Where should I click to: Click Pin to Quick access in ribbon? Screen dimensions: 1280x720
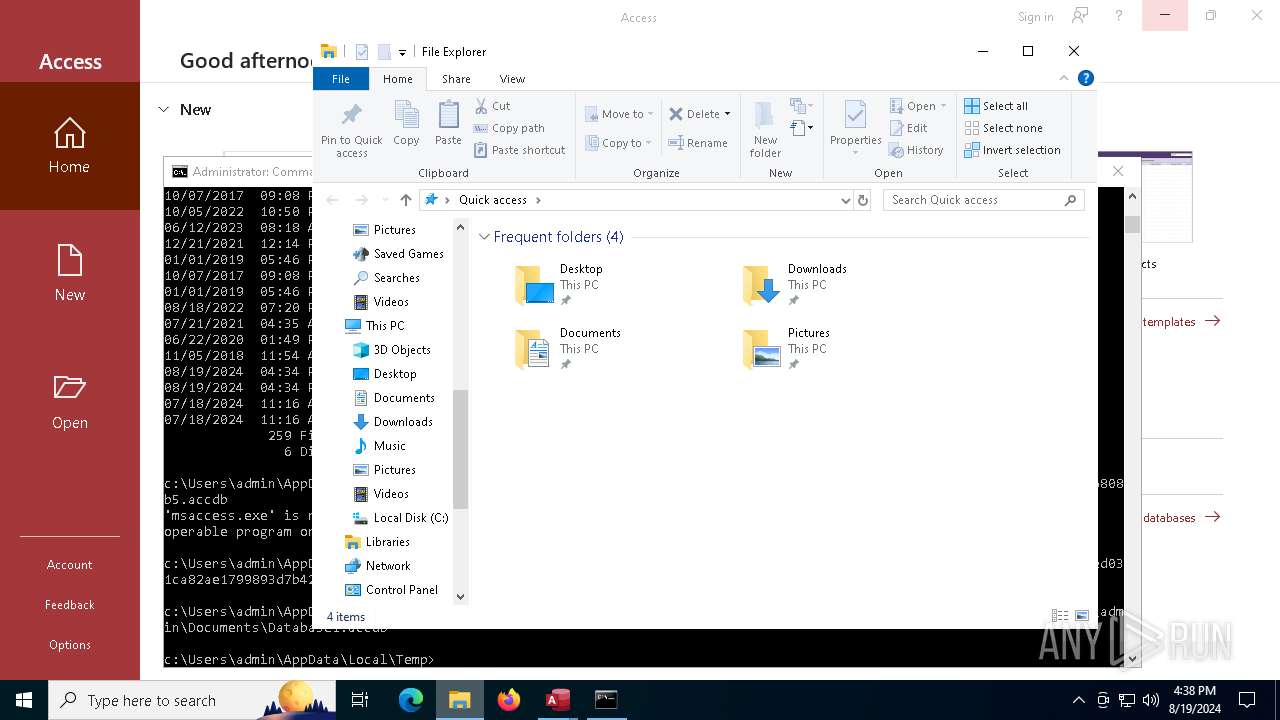351,129
